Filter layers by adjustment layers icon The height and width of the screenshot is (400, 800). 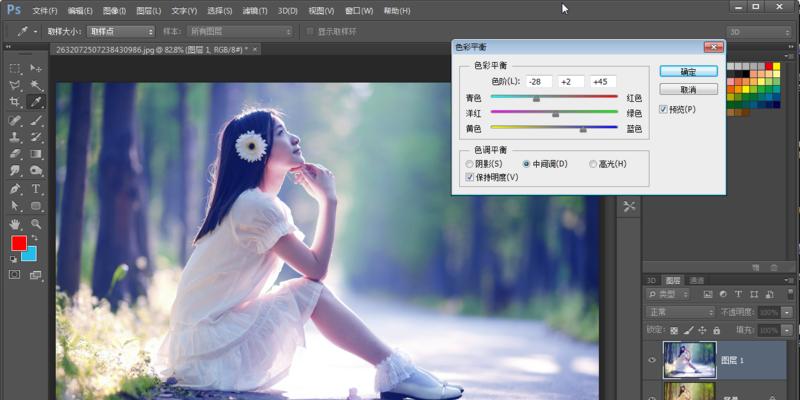[x=722, y=294]
